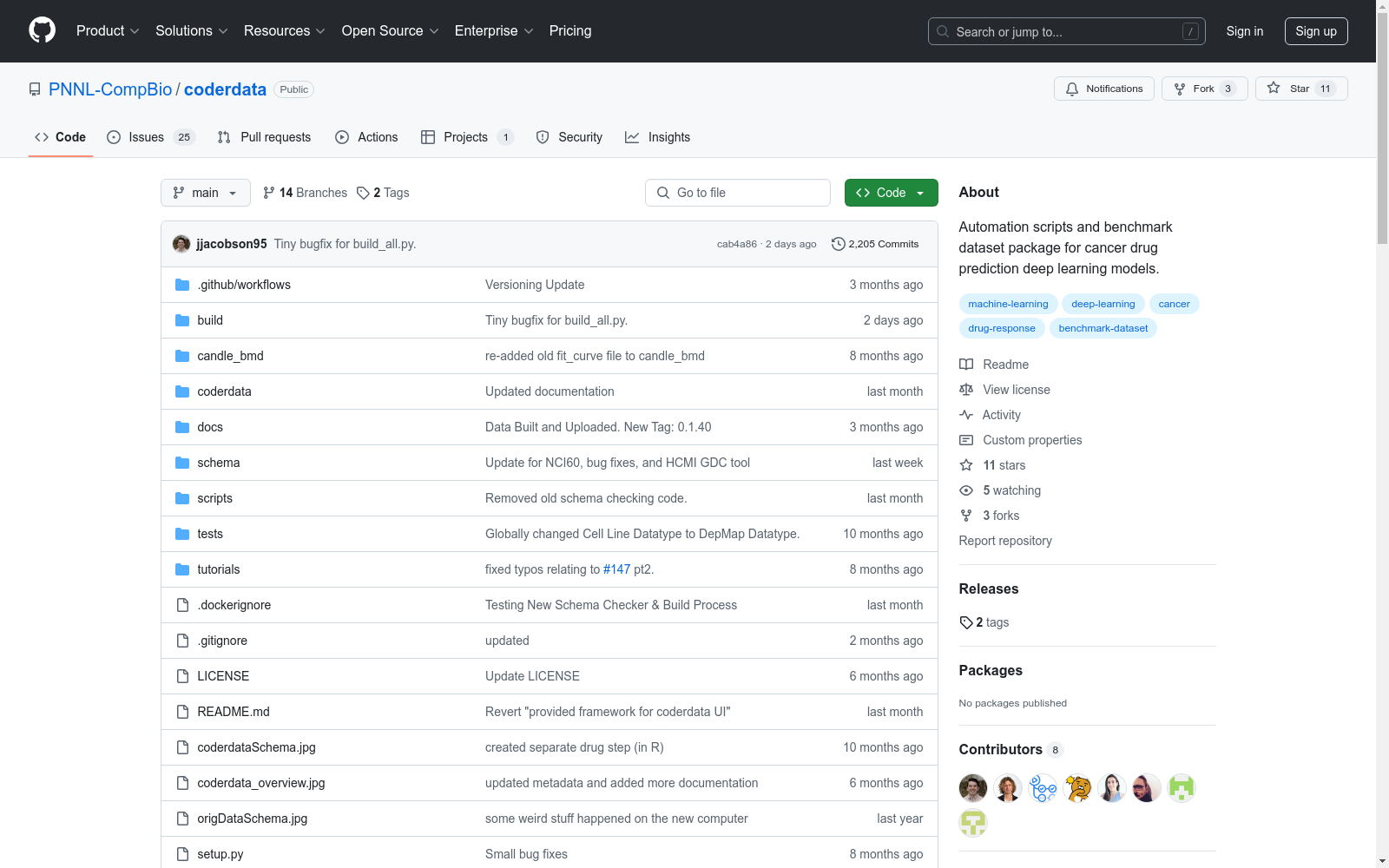Screen dimensions: 1389x868
Task: Open the Projects tab
Action: click(x=467, y=137)
